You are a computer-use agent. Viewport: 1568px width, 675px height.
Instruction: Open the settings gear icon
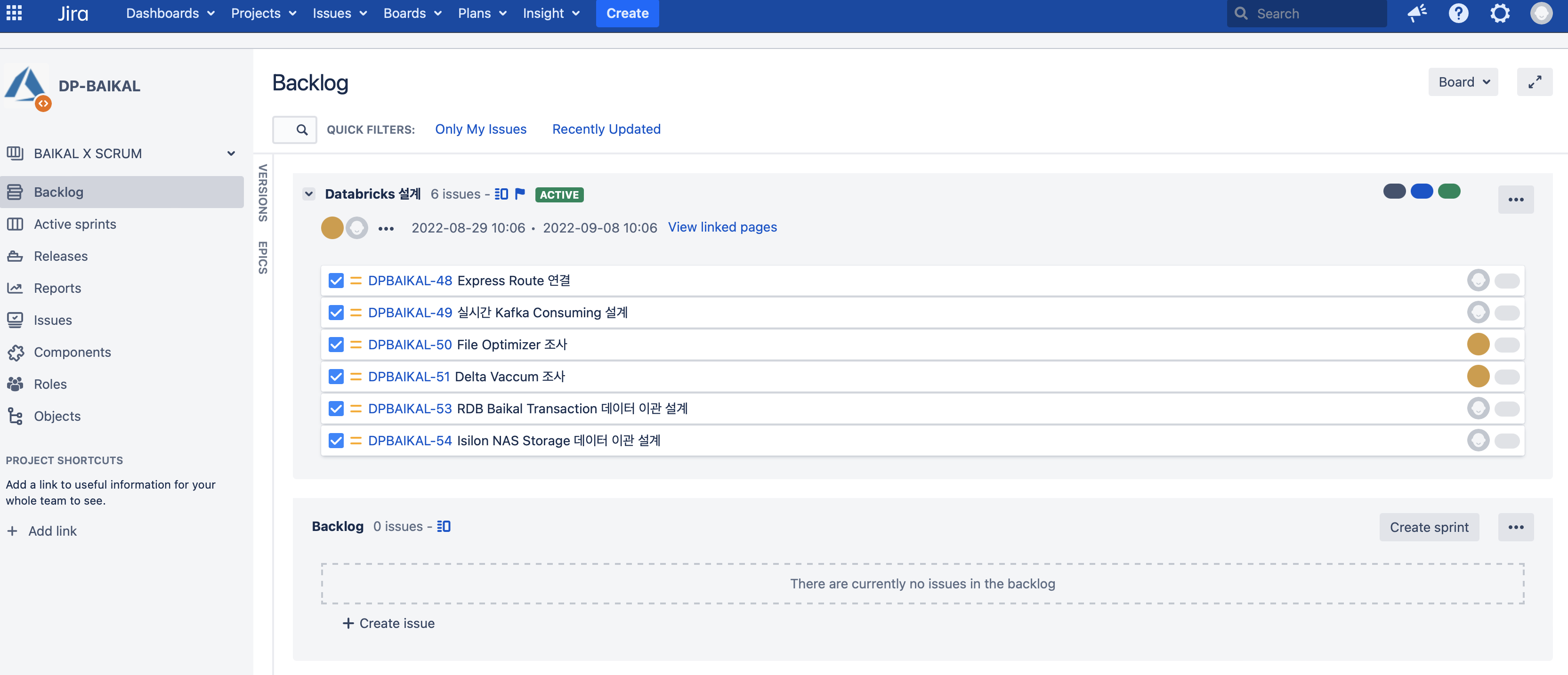point(1499,13)
